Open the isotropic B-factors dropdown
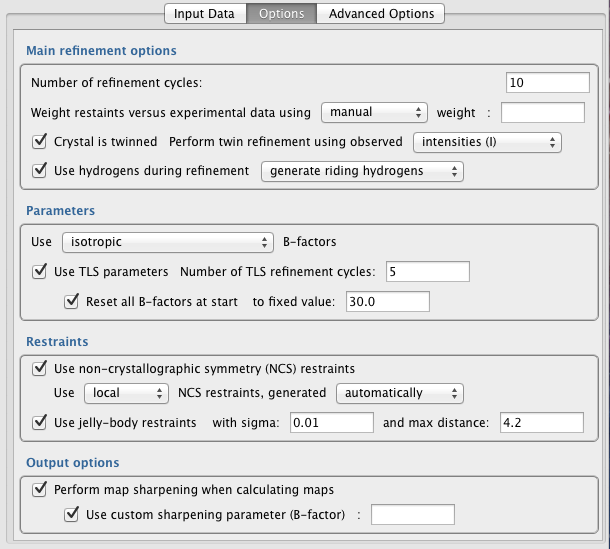Image resolution: width=610 pixels, height=549 pixels. pos(167,242)
